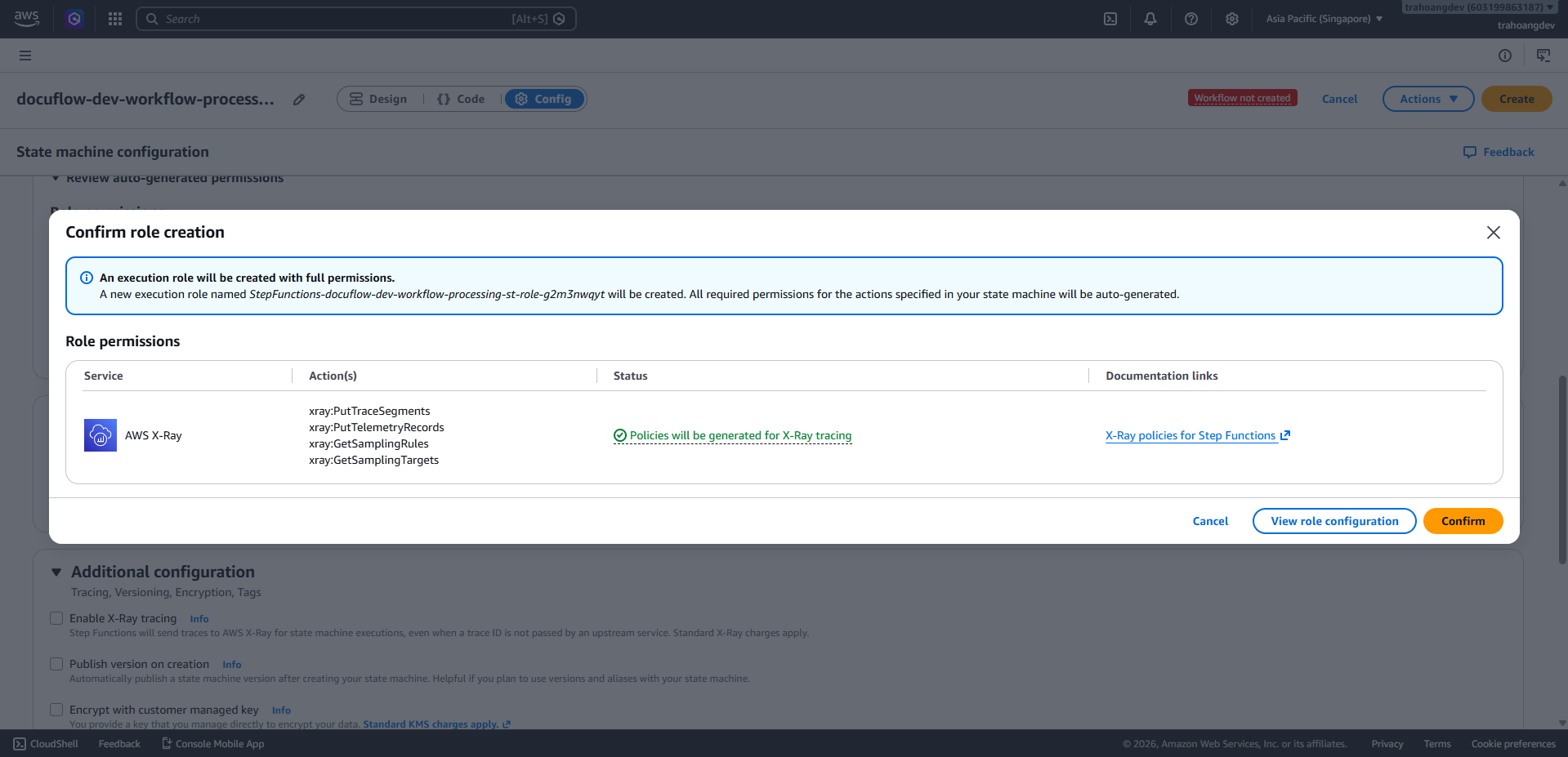Click the AWS X-Ray service icon
This screenshot has width=1568, height=757.
point(101,435)
